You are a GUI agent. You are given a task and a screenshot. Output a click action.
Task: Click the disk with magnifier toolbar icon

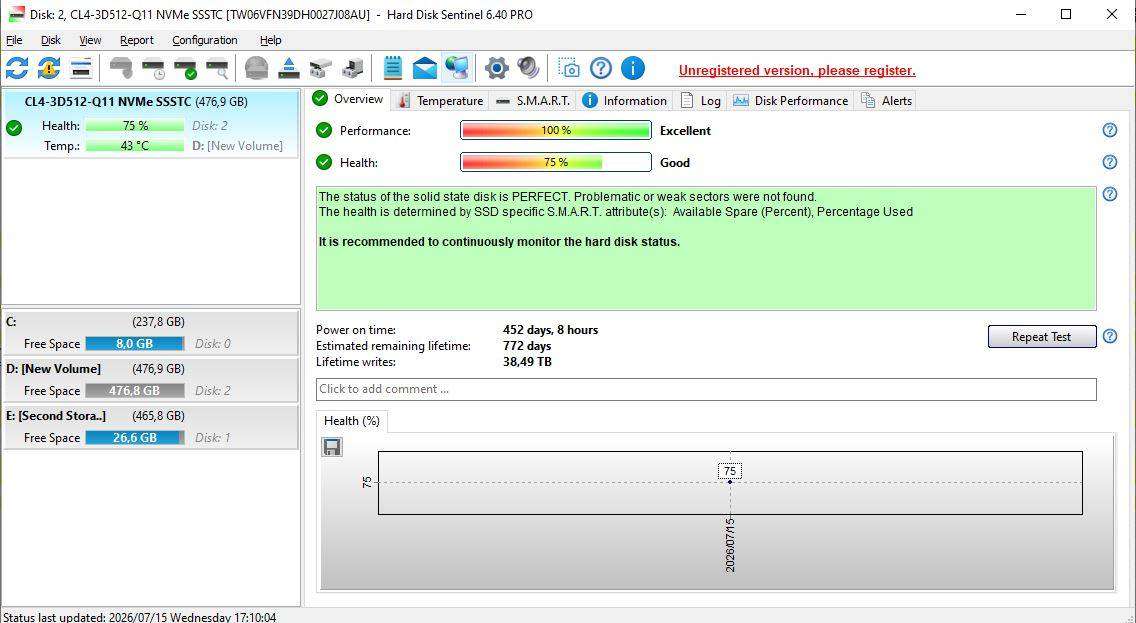(217, 68)
